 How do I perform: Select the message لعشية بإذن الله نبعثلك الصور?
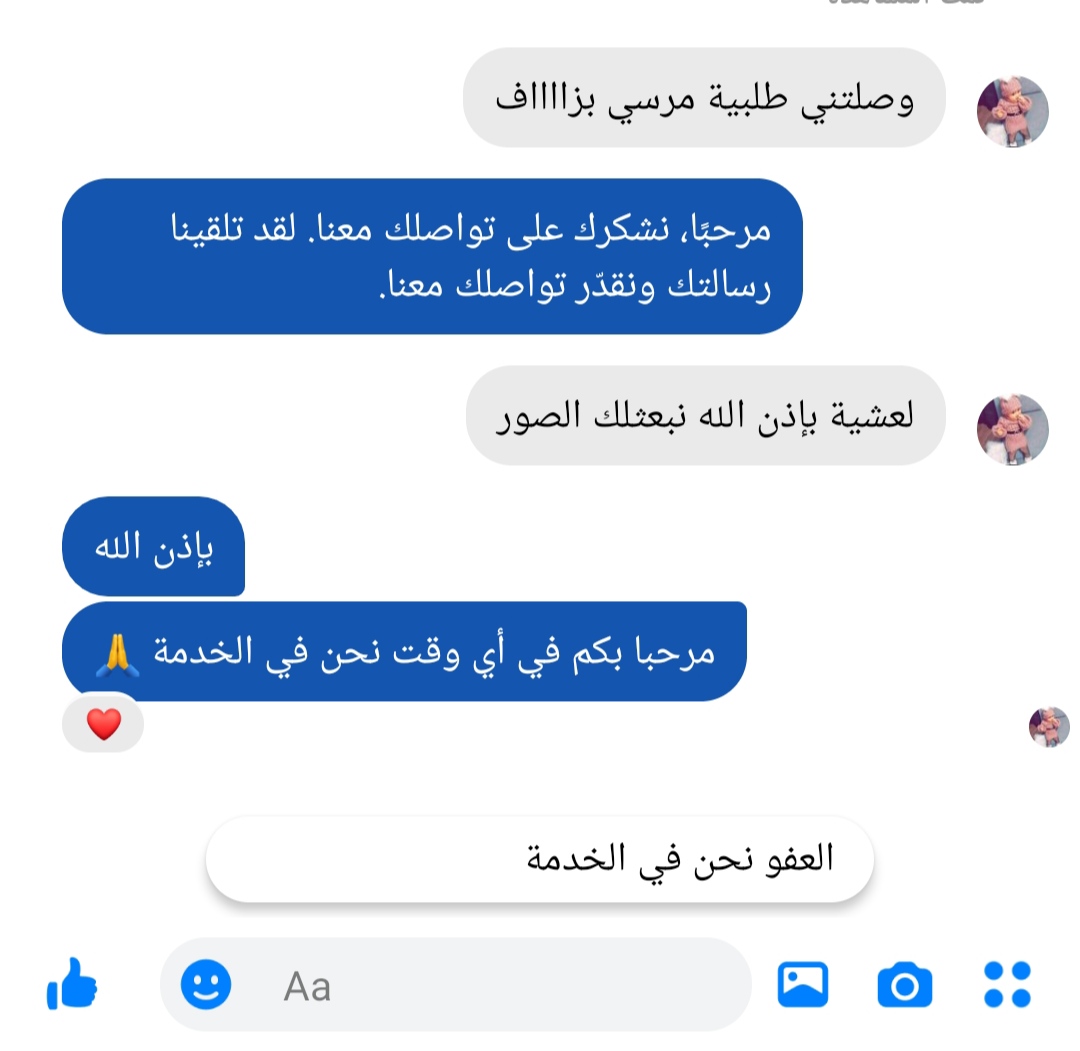pyautogui.click(x=705, y=415)
